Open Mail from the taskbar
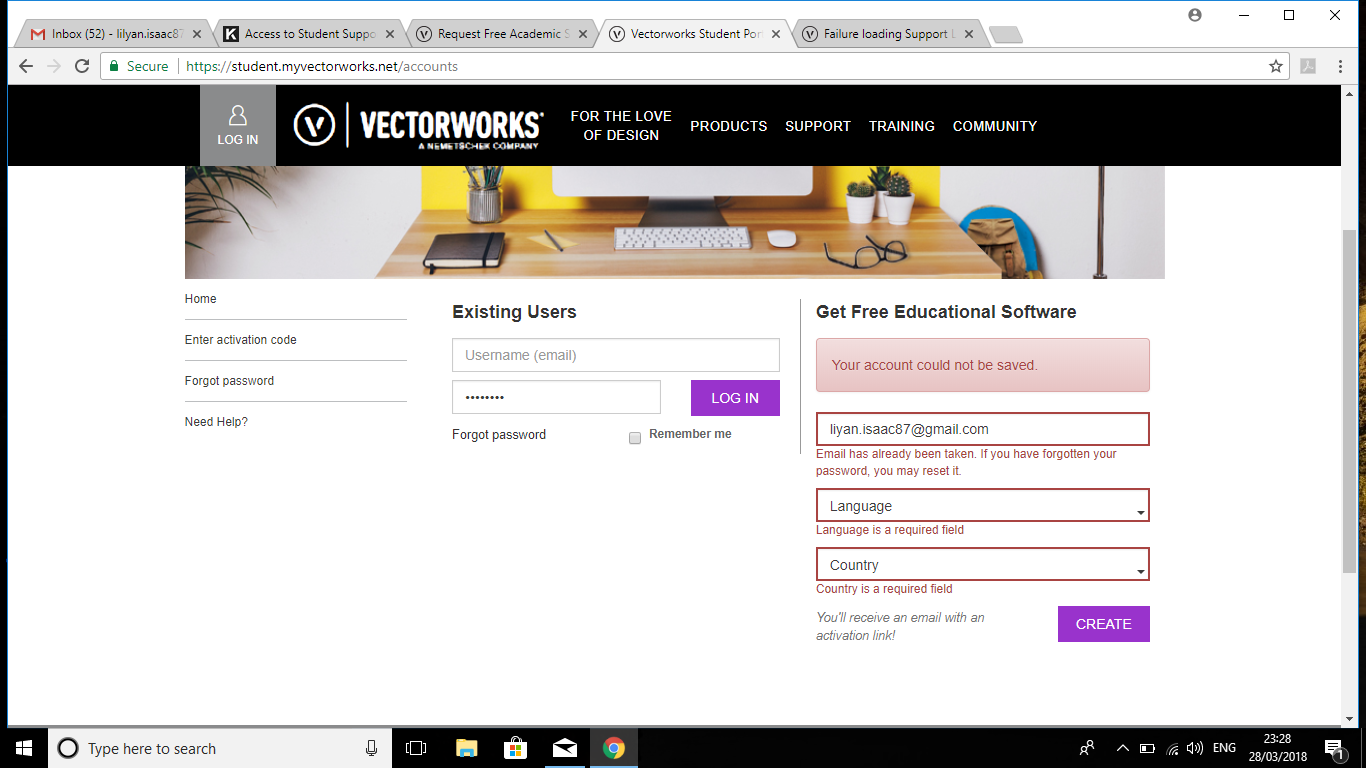Viewport: 1366px width, 768px height. [x=565, y=748]
